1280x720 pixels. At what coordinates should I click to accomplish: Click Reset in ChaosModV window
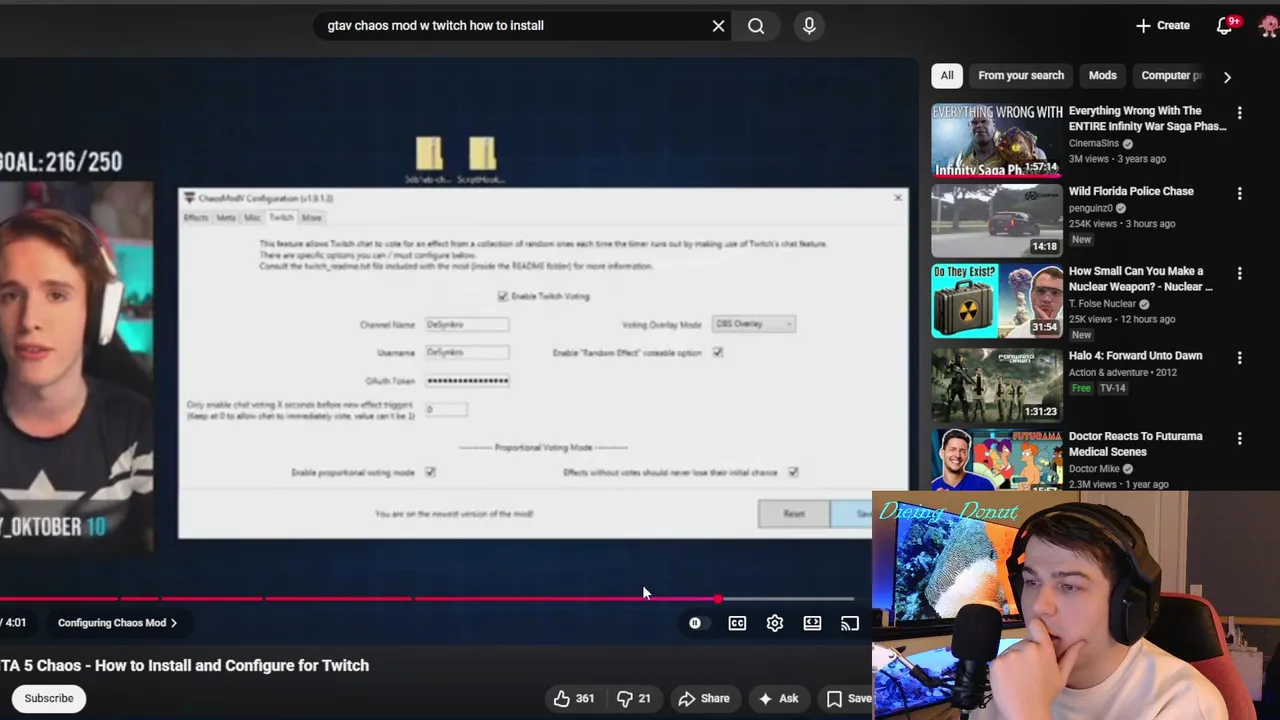point(794,514)
